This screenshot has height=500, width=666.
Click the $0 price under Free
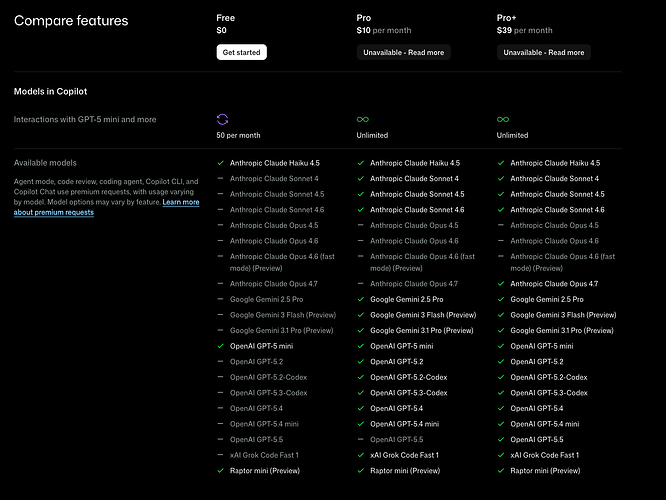pyautogui.click(x=221, y=30)
